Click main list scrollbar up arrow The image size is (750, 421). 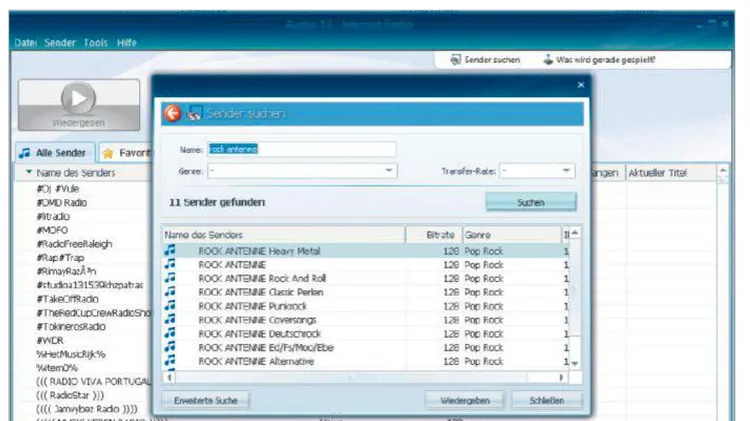(723, 171)
